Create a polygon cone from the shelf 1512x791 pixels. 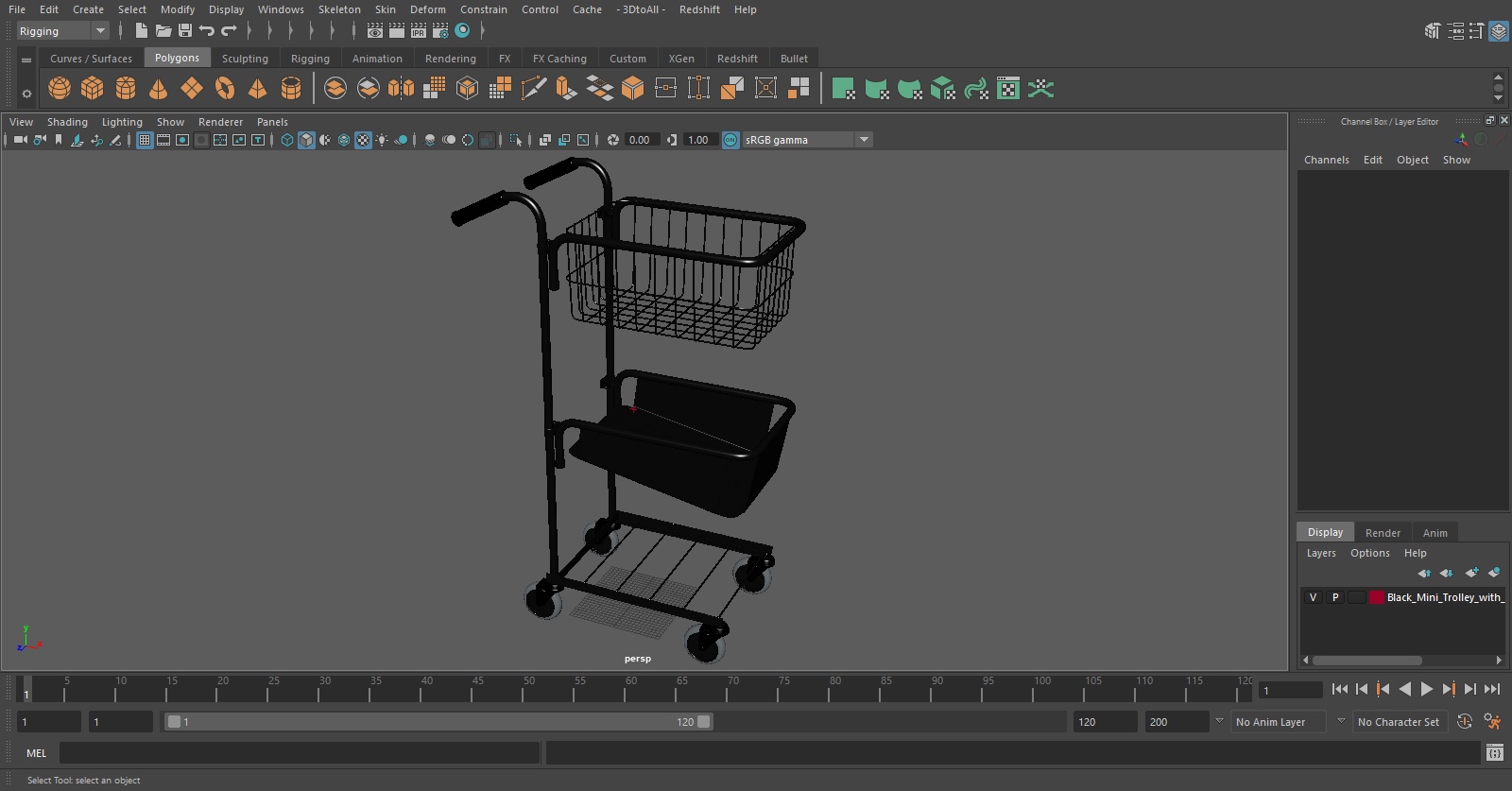click(159, 89)
